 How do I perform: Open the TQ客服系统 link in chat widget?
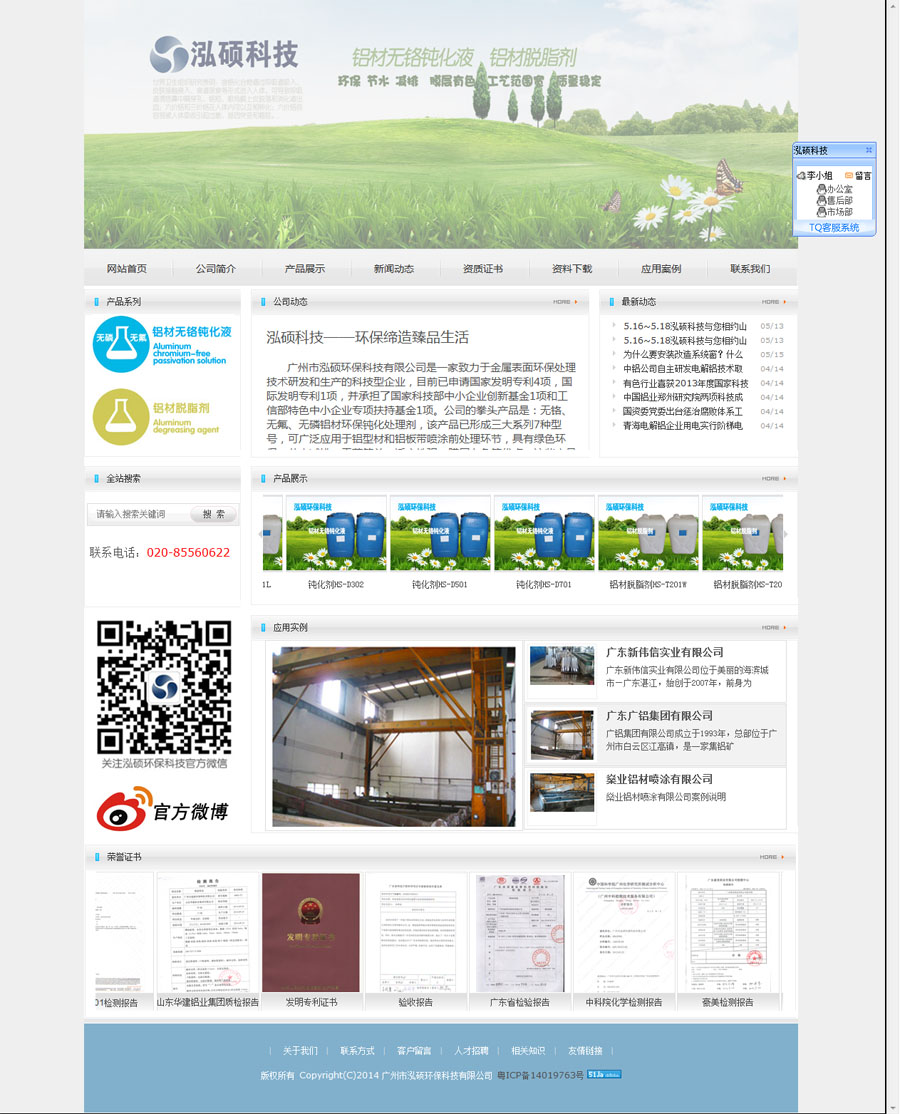[835, 228]
